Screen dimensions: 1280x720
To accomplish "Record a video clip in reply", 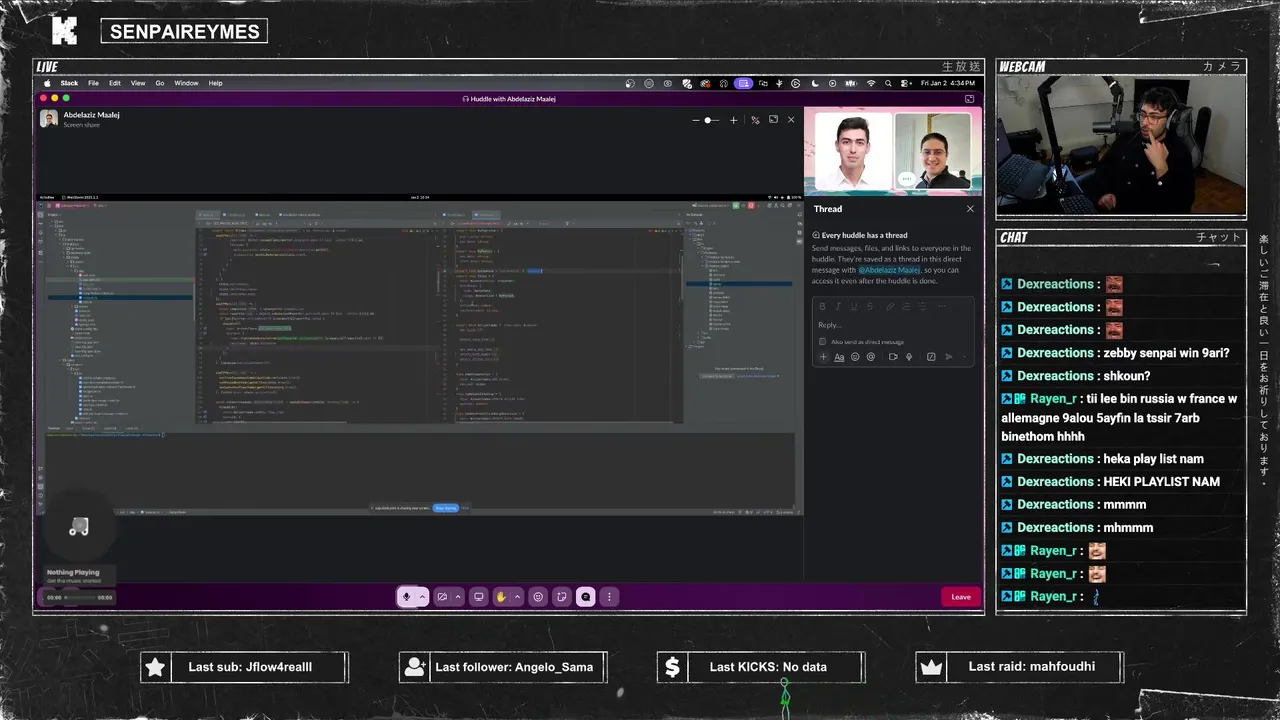I will pos(893,357).
